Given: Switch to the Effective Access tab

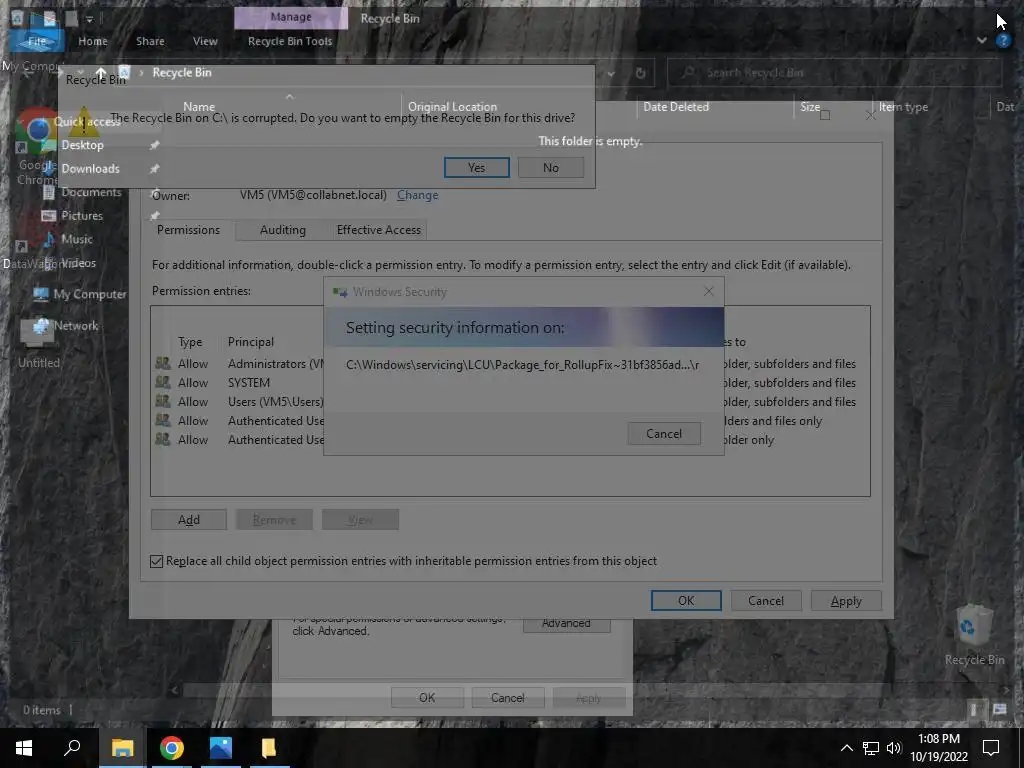Looking at the screenshot, I should pyautogui.click(x=379, y=230).
